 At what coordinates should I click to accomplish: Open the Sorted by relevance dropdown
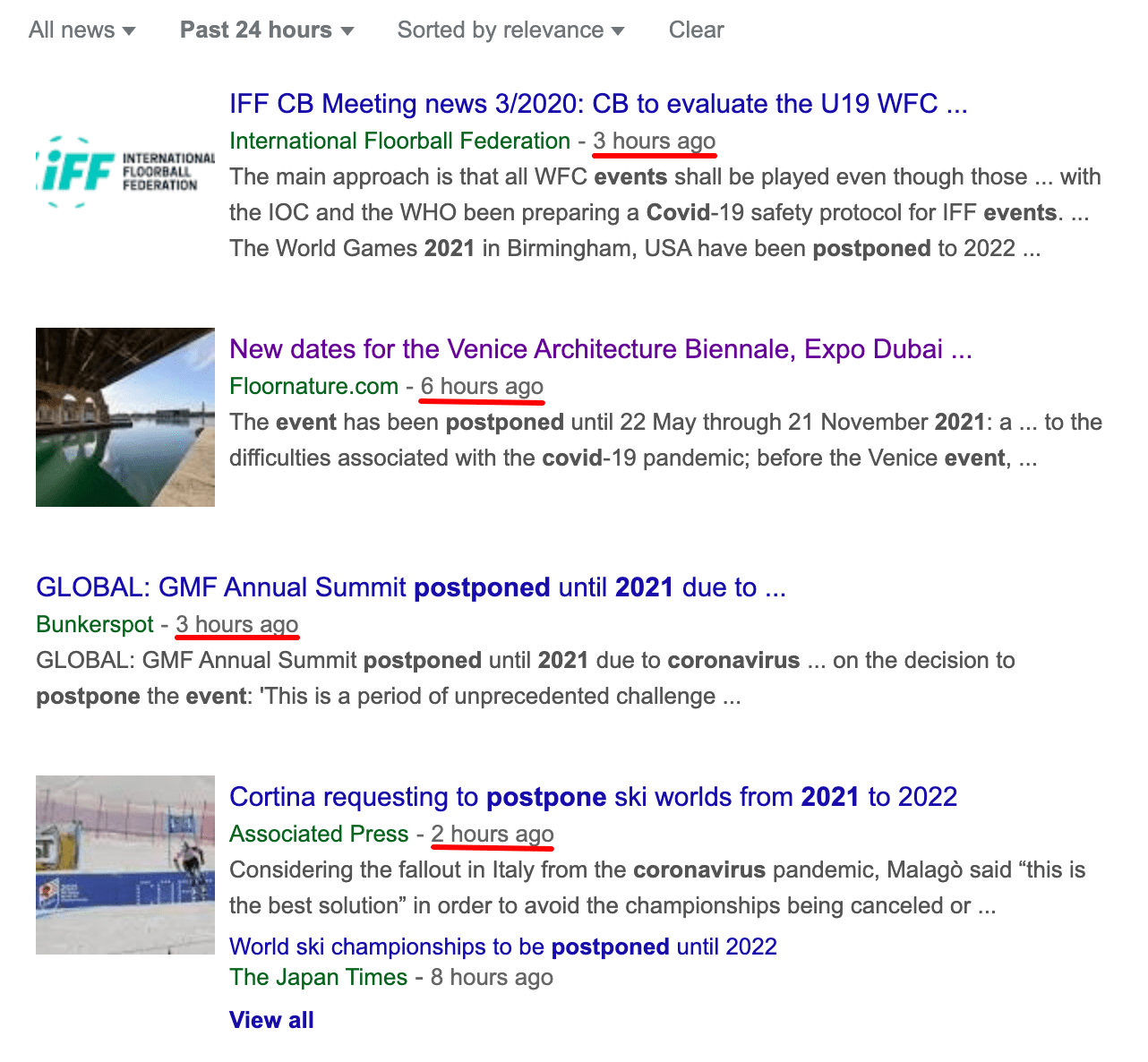(510, 30)
